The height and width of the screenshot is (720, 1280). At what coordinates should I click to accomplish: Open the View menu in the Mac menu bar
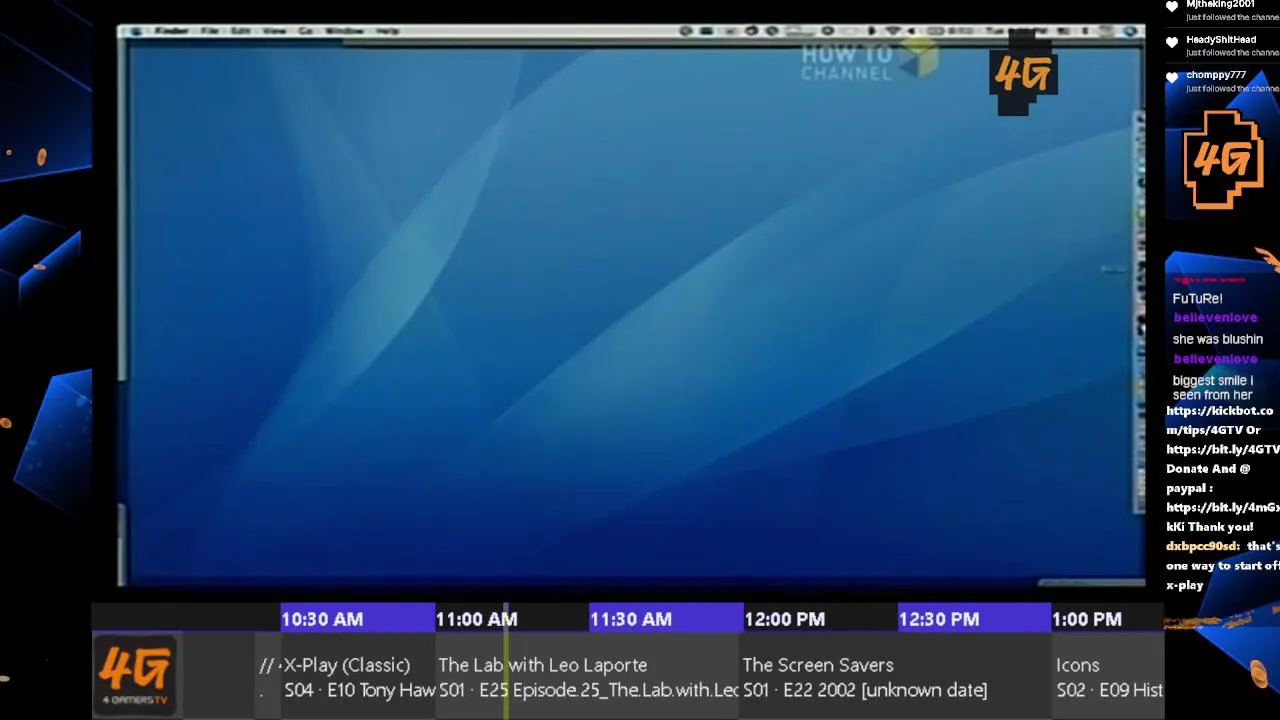274,31
